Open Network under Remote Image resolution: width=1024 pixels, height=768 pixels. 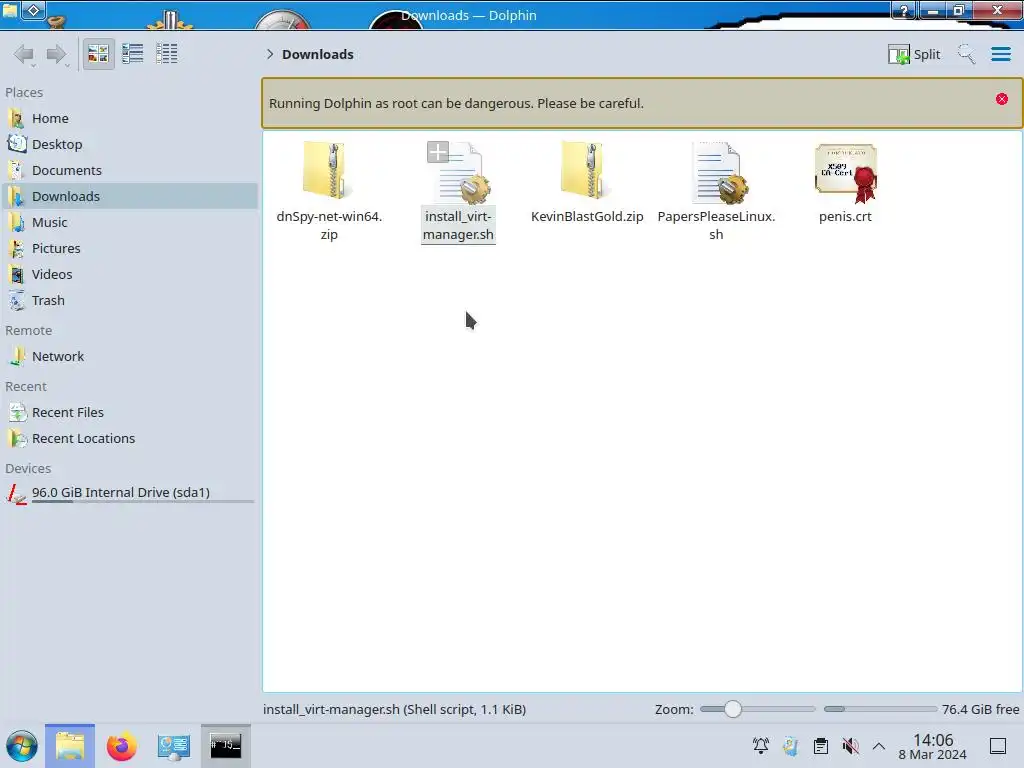(x=131, y=357)
